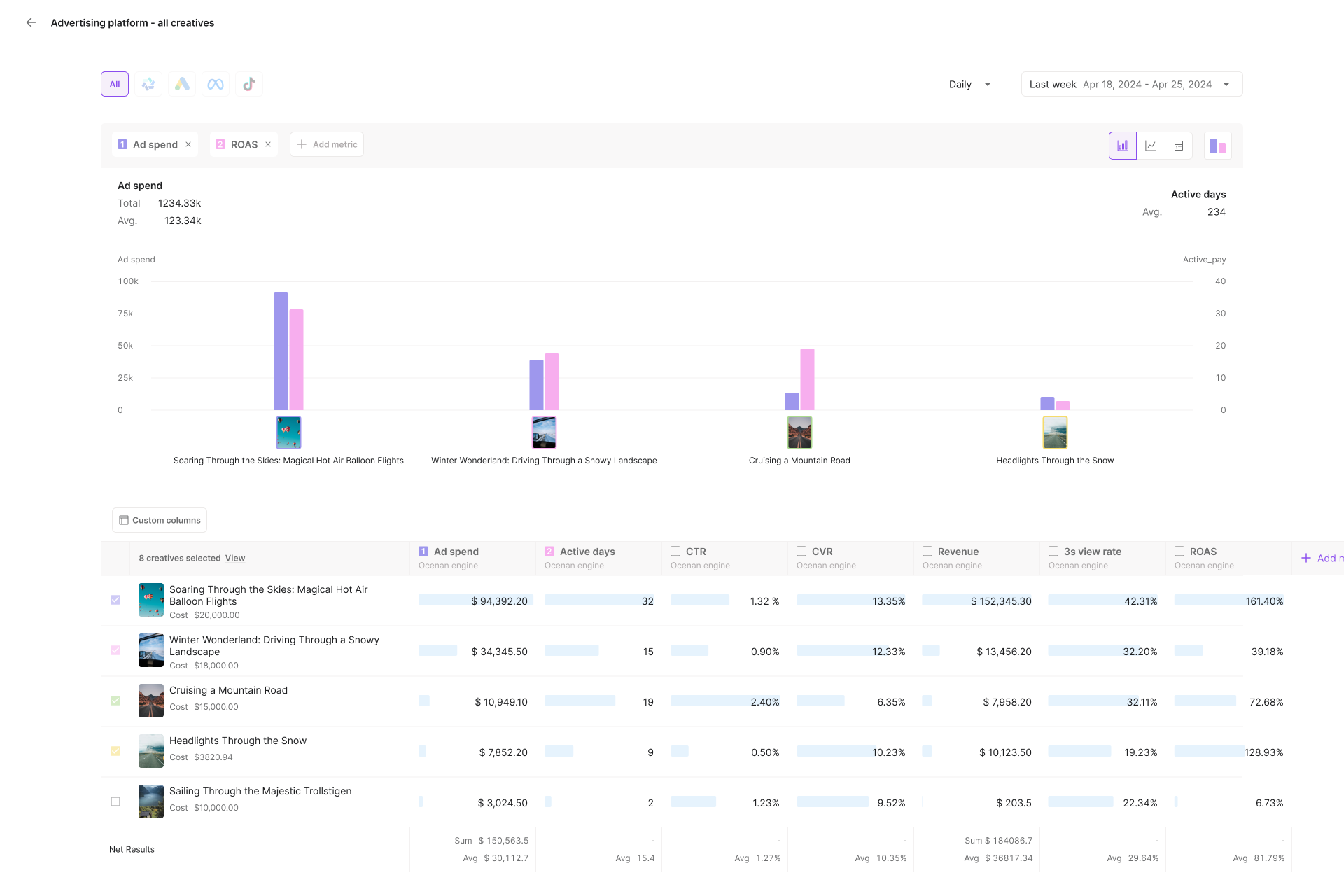Click the purple-pink color palette swatch
Screen dimensions: 1344x896
pos(1217,146)
